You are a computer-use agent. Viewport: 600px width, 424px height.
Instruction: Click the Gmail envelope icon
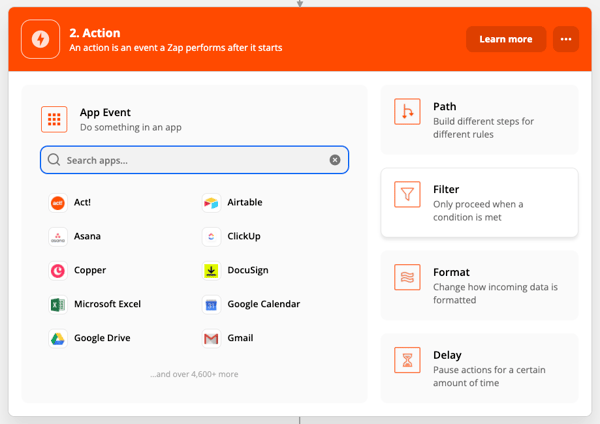click(211, 339)
